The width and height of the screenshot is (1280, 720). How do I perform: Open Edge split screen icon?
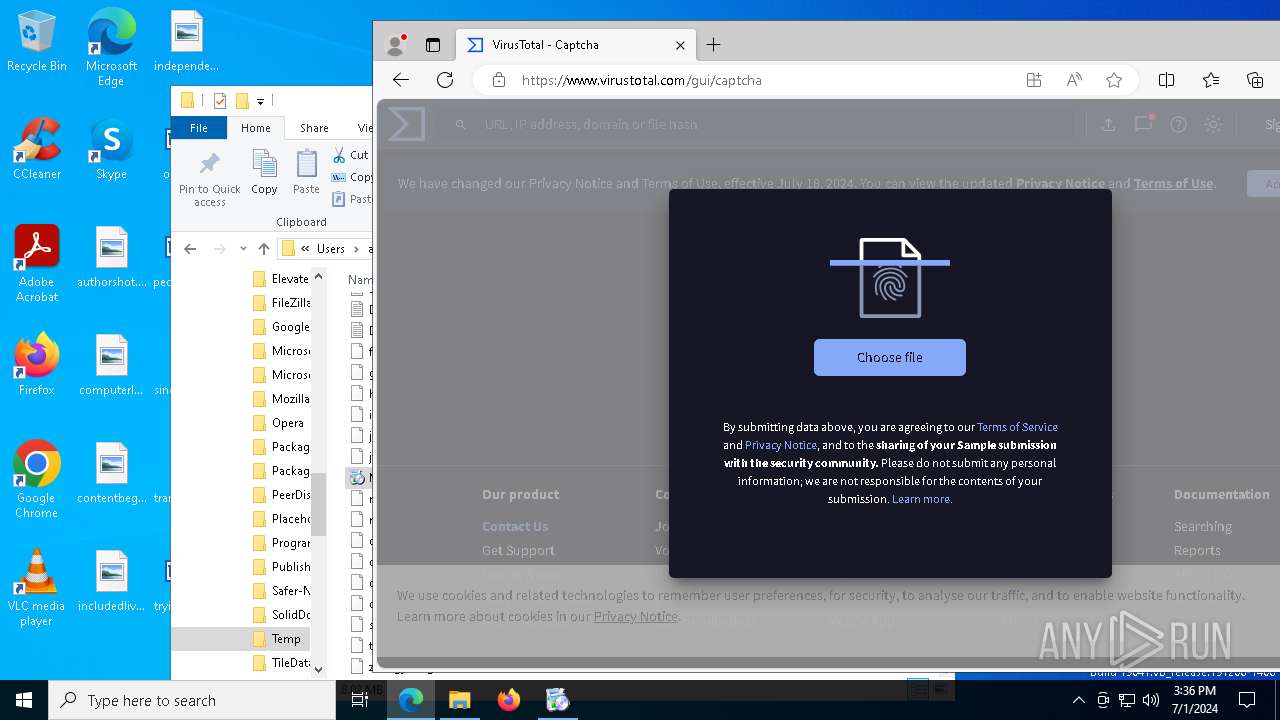tap(1166, 80)
